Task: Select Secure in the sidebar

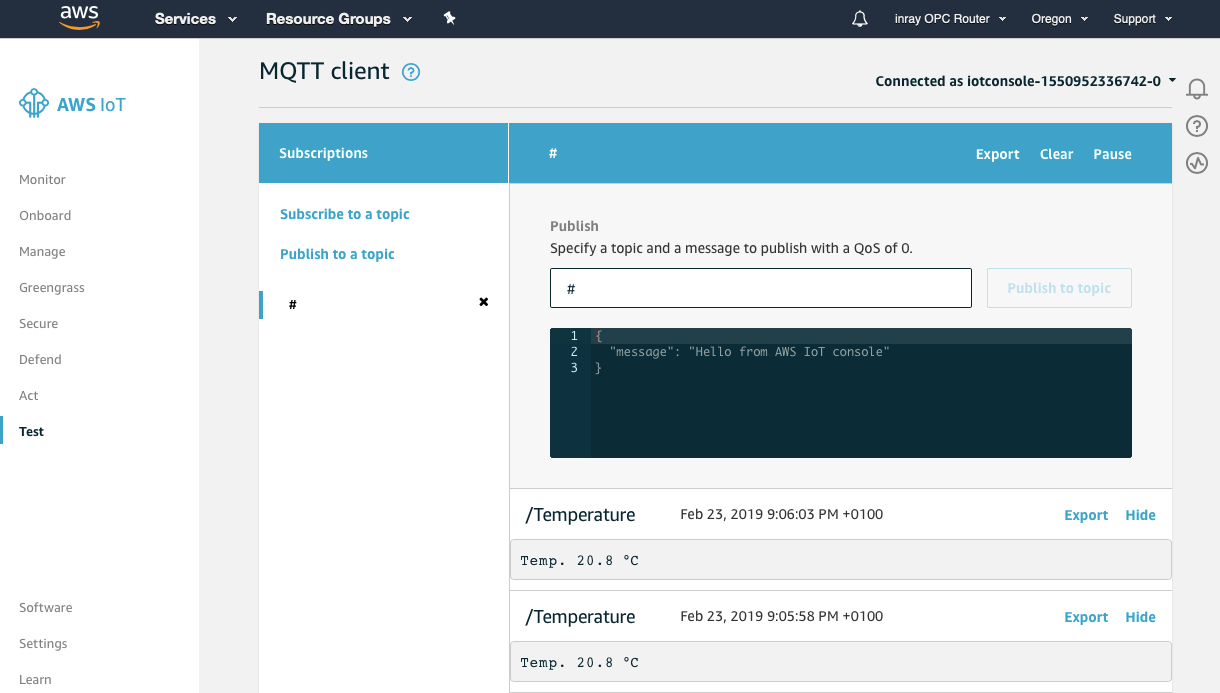Action: point(38,324)
